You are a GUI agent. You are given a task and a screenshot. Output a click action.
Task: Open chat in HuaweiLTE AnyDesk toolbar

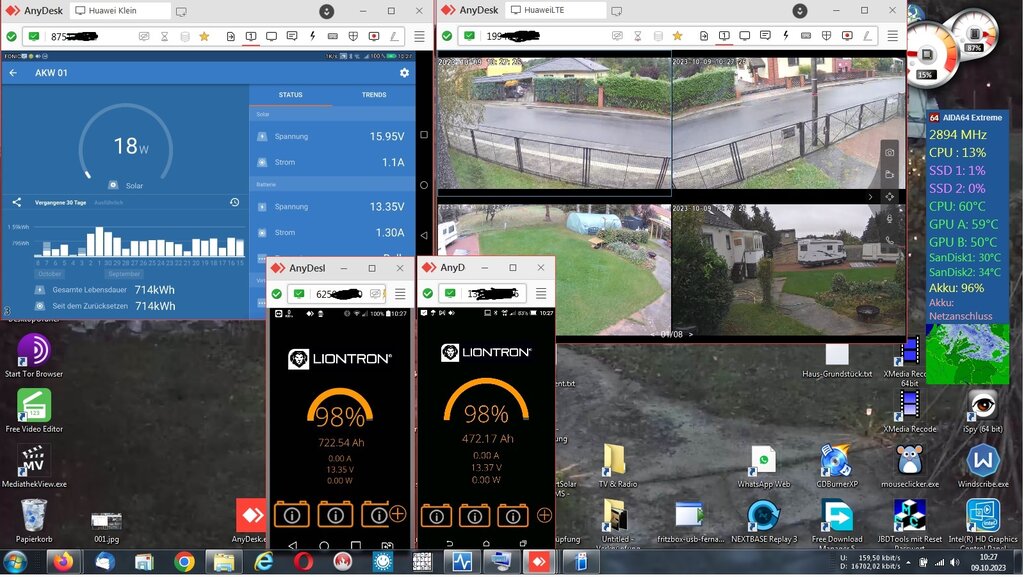click(765, 36)
